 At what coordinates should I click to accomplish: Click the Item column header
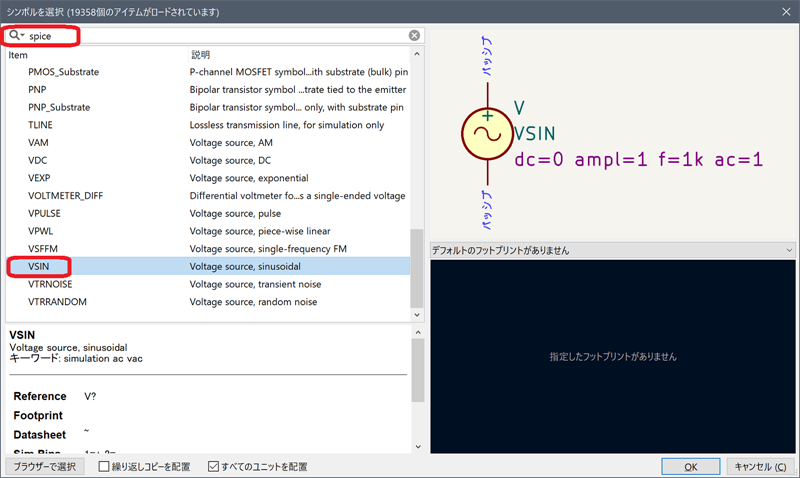[x=96, y=55]
